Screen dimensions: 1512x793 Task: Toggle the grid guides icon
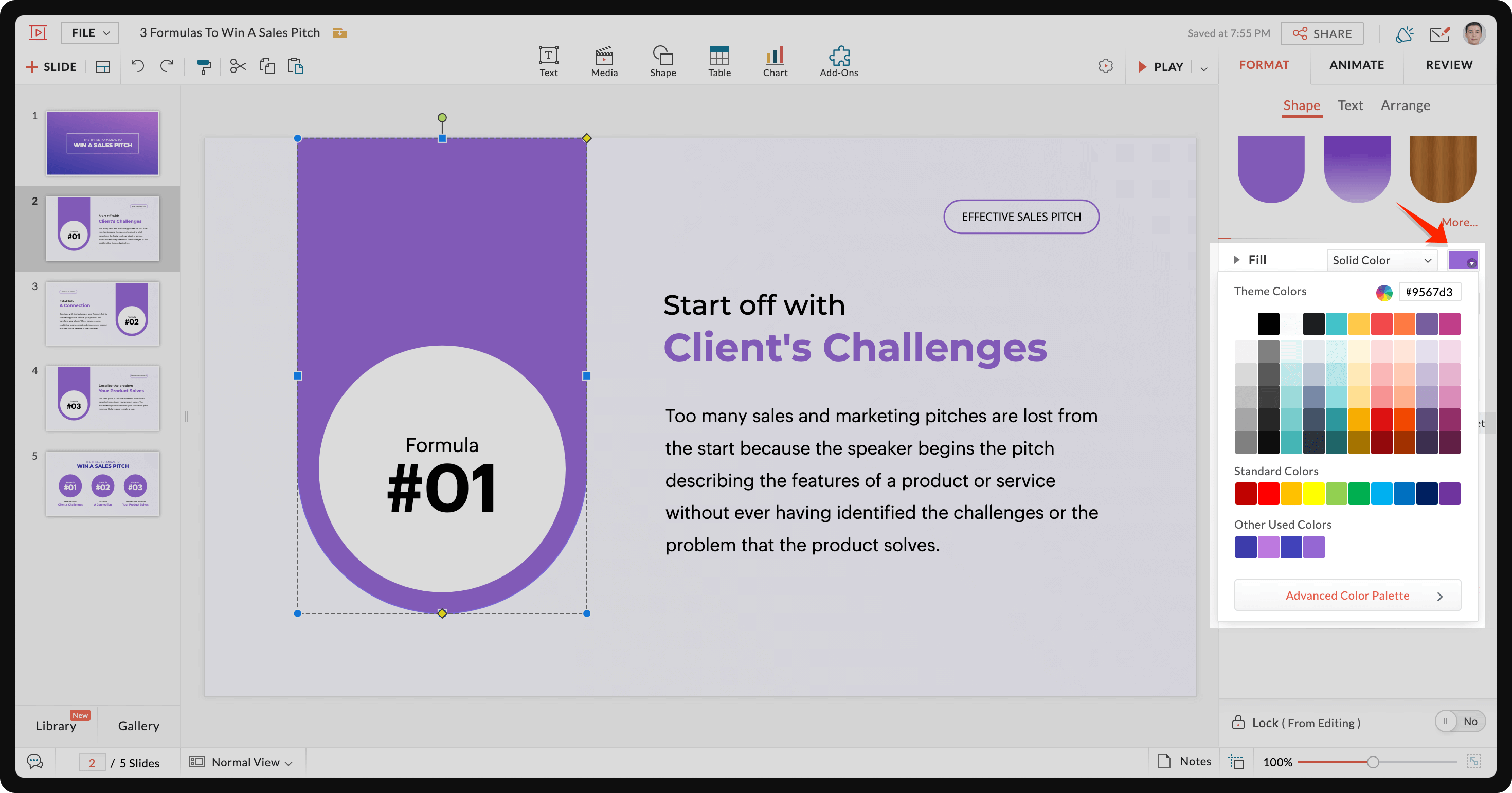[x=1237, y=762]
